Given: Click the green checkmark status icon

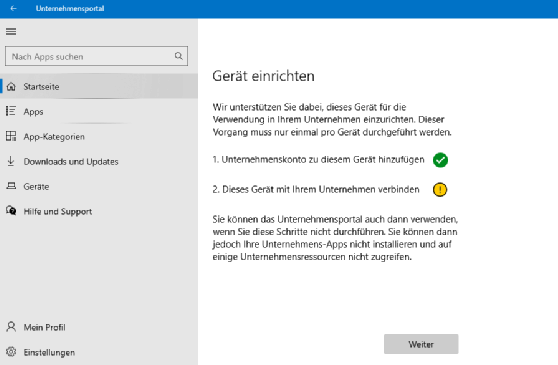Looking at the screenshot, I should (440, 160).
